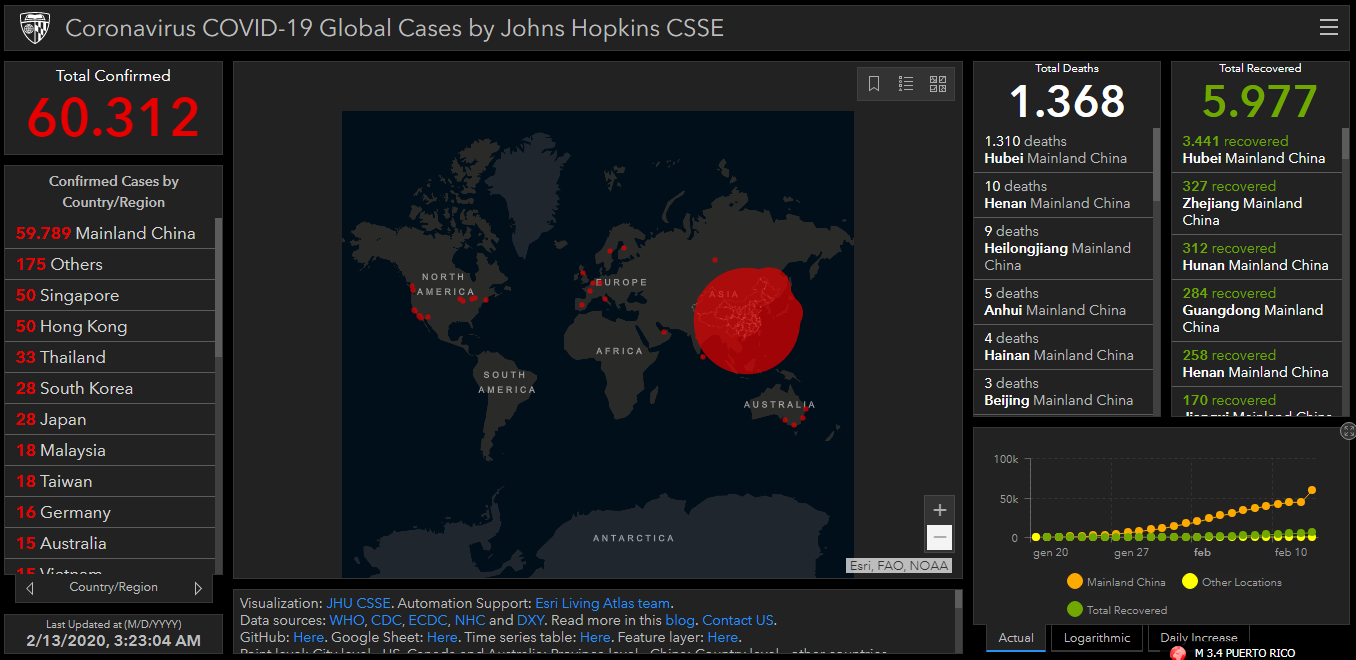Expand the chart panel to full view

tap(1348, 431)
